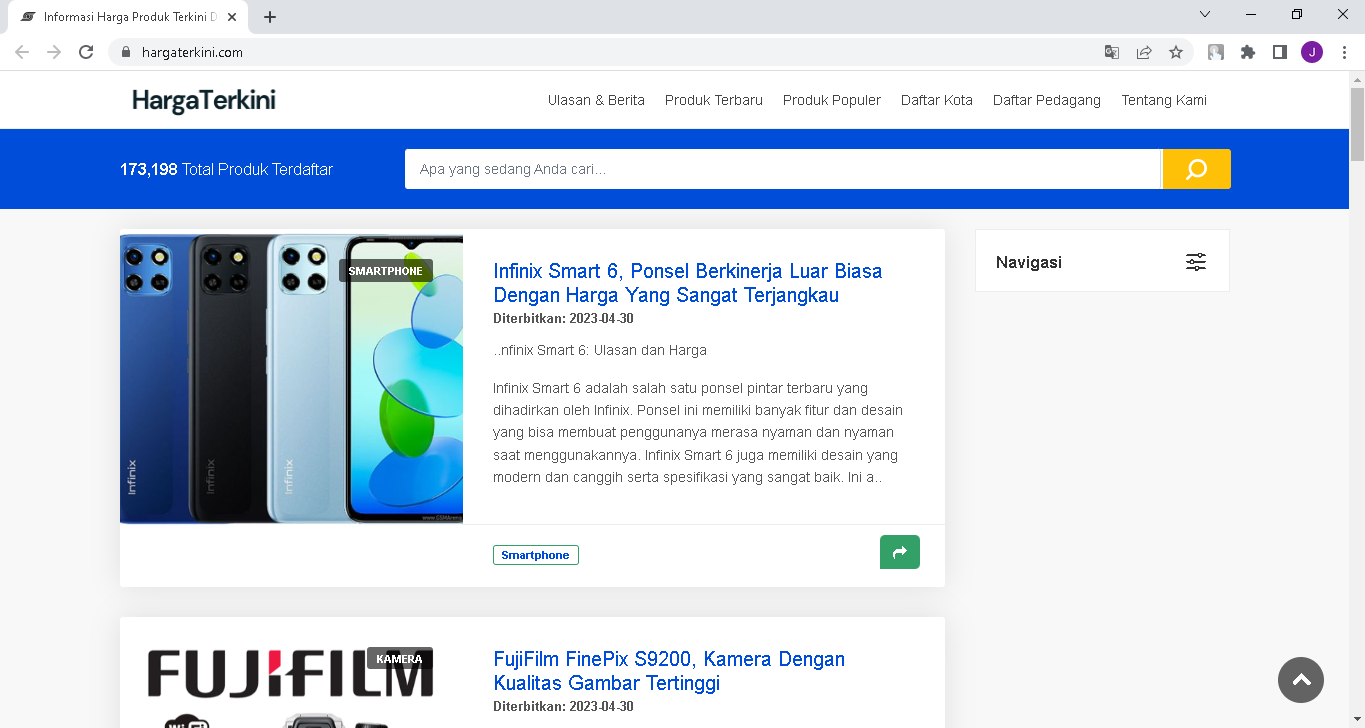The image size is (1365, 728).
Task: Open the extensions puzzle icon
Action: pos(1248,52)
